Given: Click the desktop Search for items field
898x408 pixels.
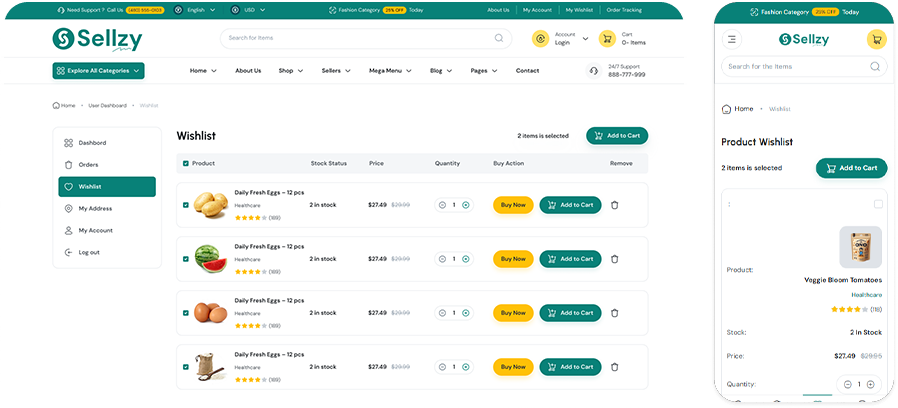Looking at the screenshot, I should (x=355, y=38).
